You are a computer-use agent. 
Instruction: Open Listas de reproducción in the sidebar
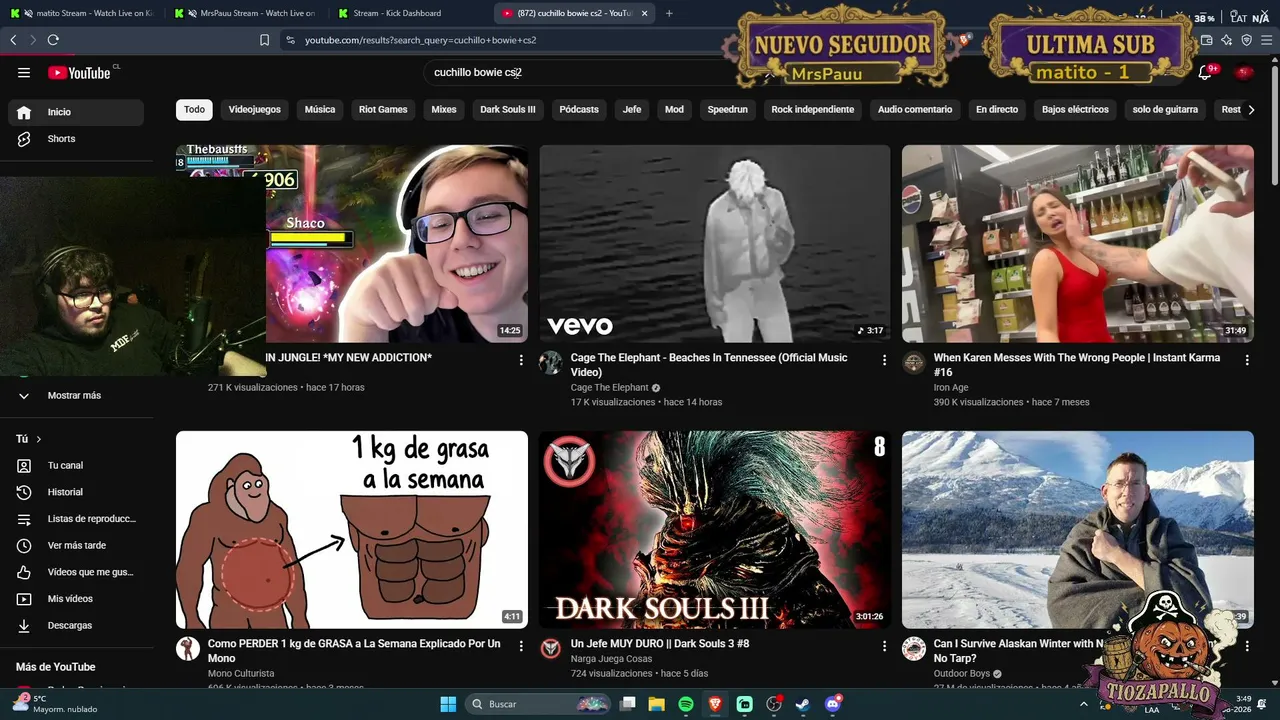pos(76,519)
